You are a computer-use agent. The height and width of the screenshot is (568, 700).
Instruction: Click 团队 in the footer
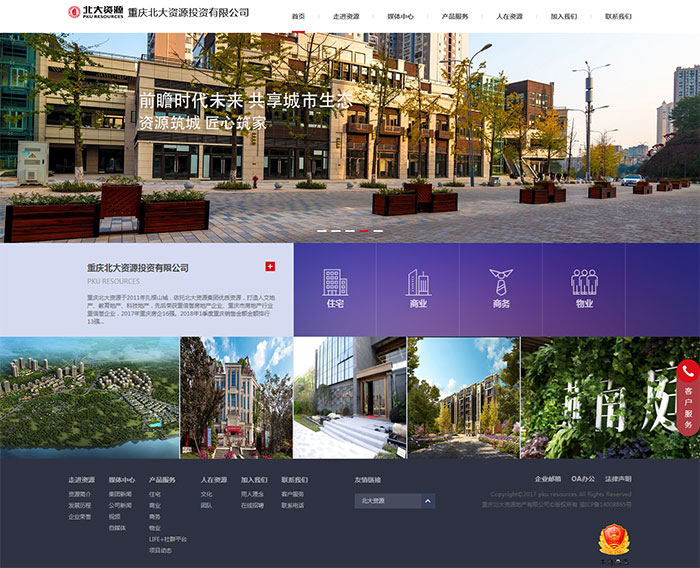[x=206, y=505]
